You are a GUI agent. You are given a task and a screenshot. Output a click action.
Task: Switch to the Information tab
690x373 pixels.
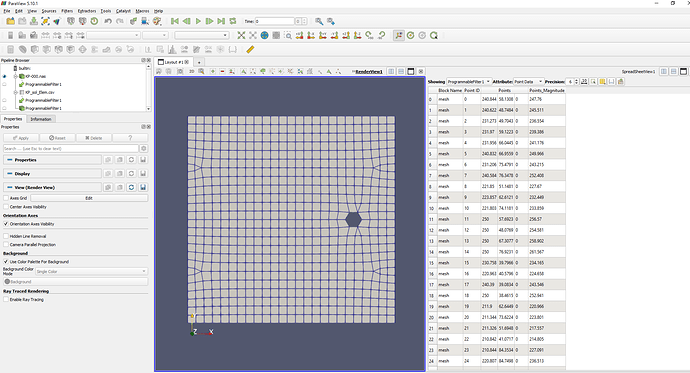(41, 119)
